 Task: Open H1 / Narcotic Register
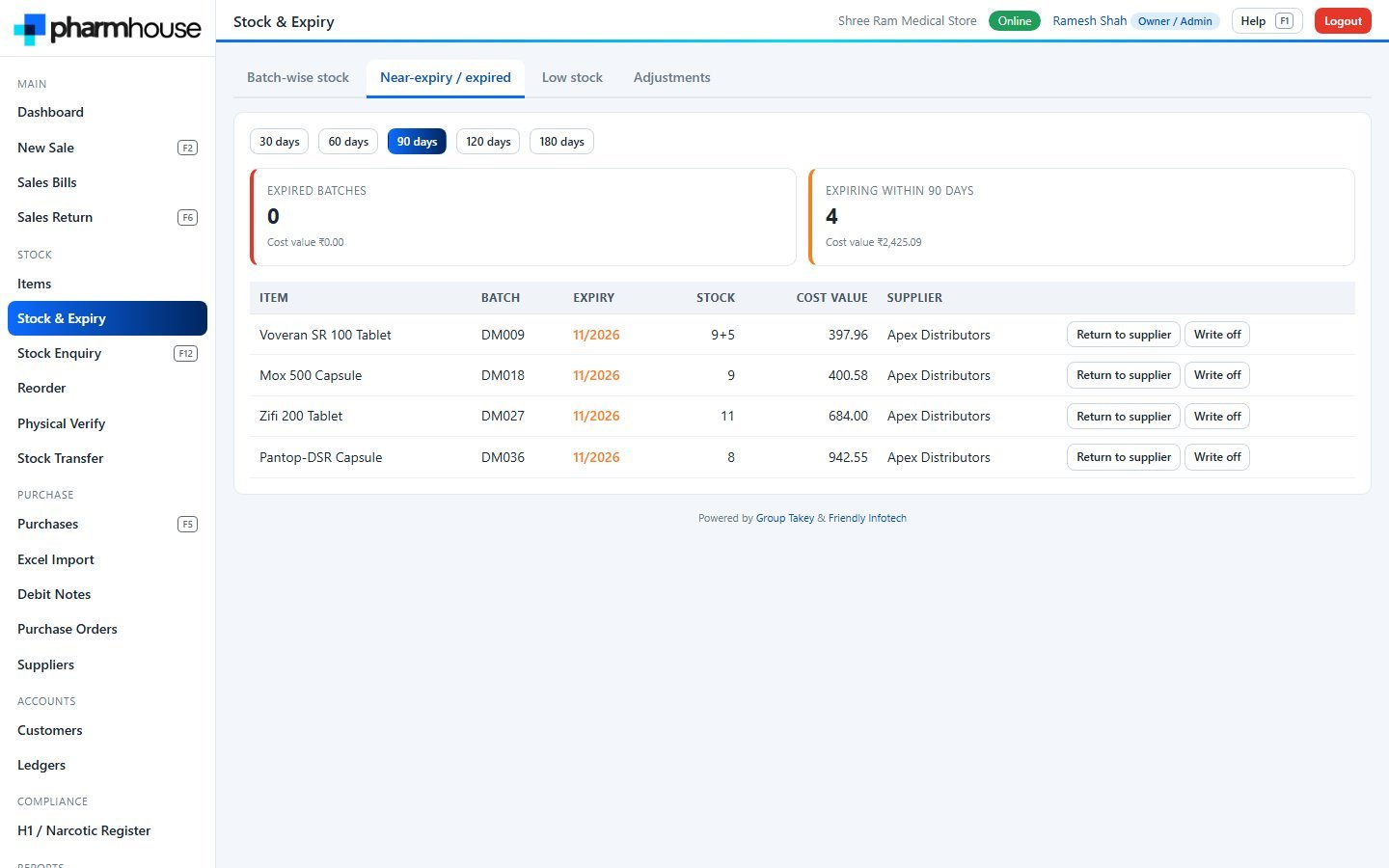tap(107, 830)
